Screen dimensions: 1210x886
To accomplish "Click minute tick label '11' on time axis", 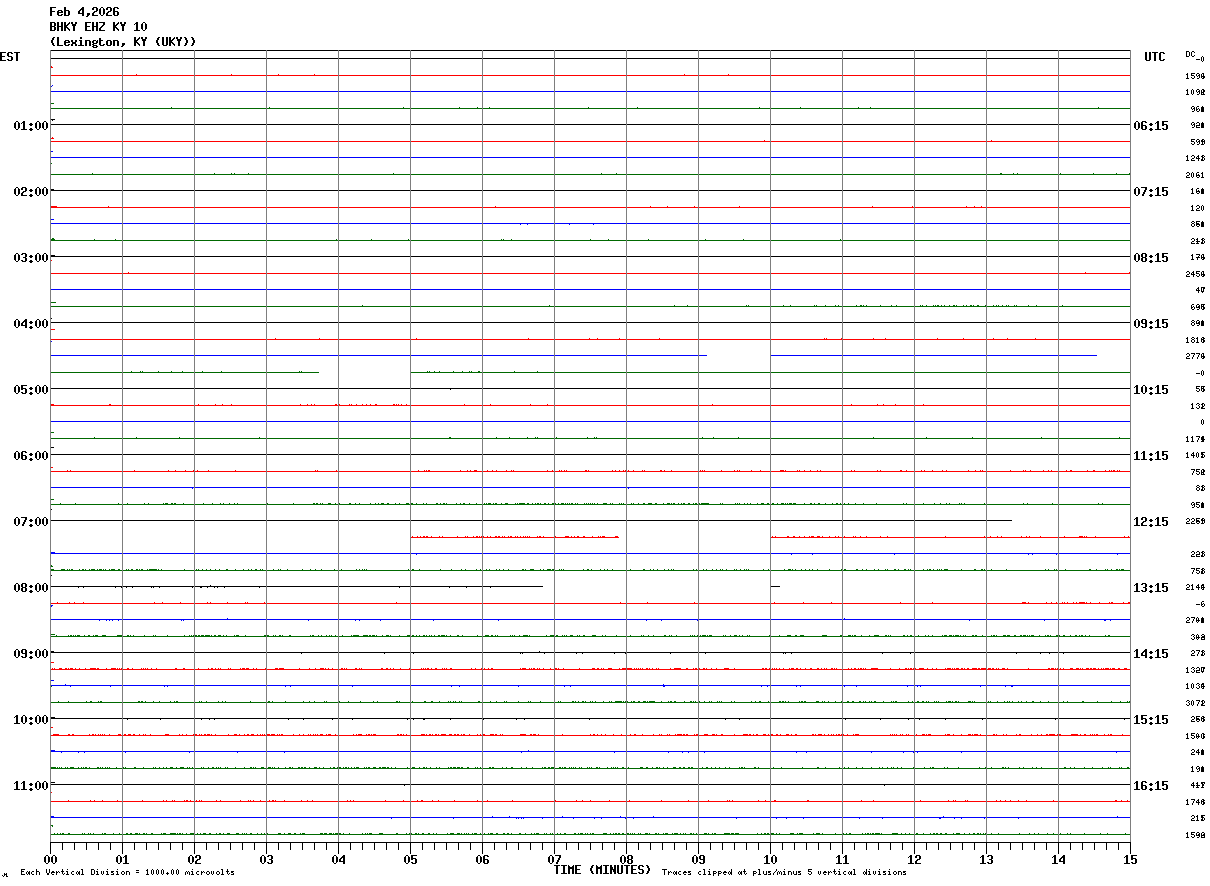I will coord(842,859).
